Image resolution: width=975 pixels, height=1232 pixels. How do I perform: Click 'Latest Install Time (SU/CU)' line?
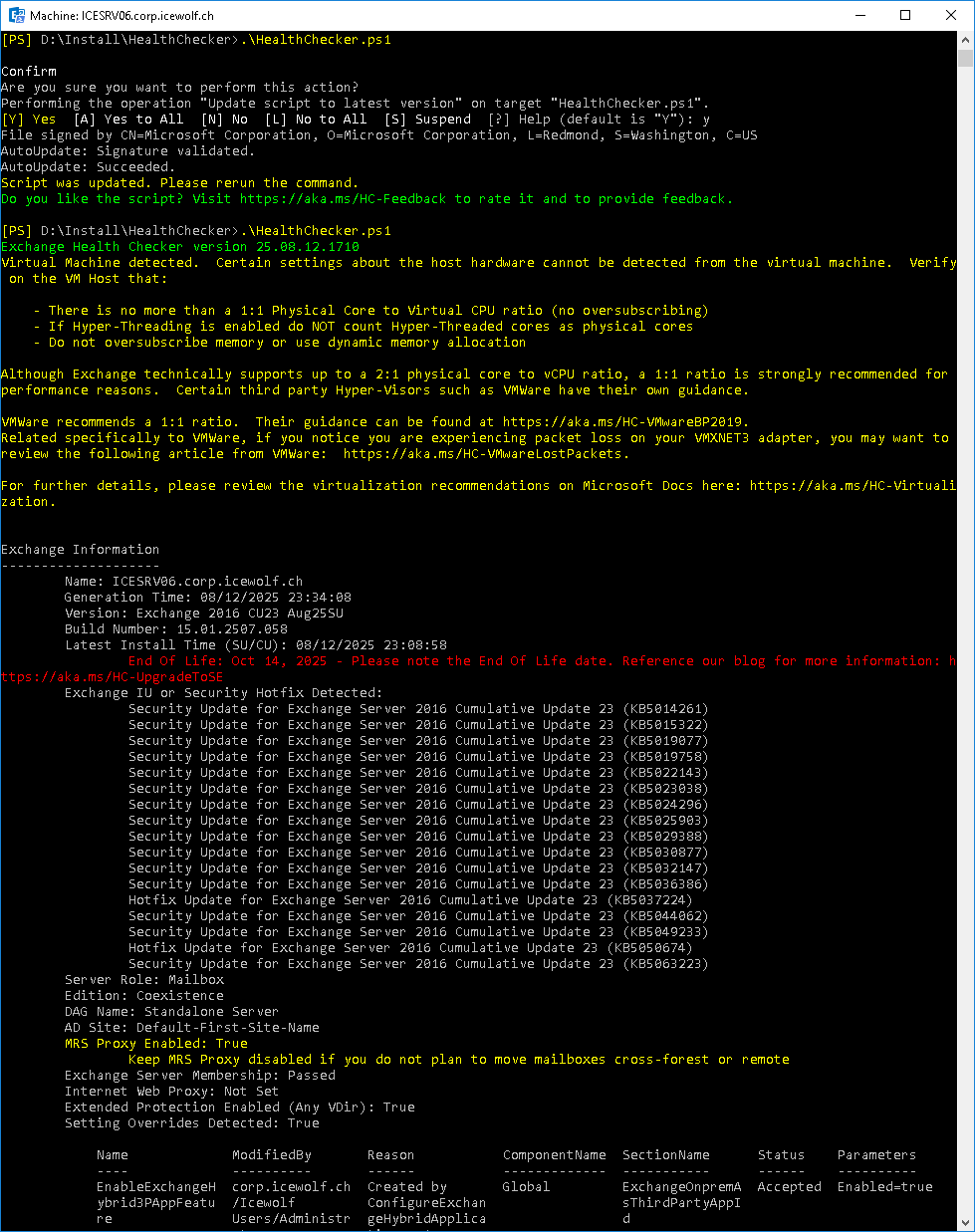pos(255,645)
